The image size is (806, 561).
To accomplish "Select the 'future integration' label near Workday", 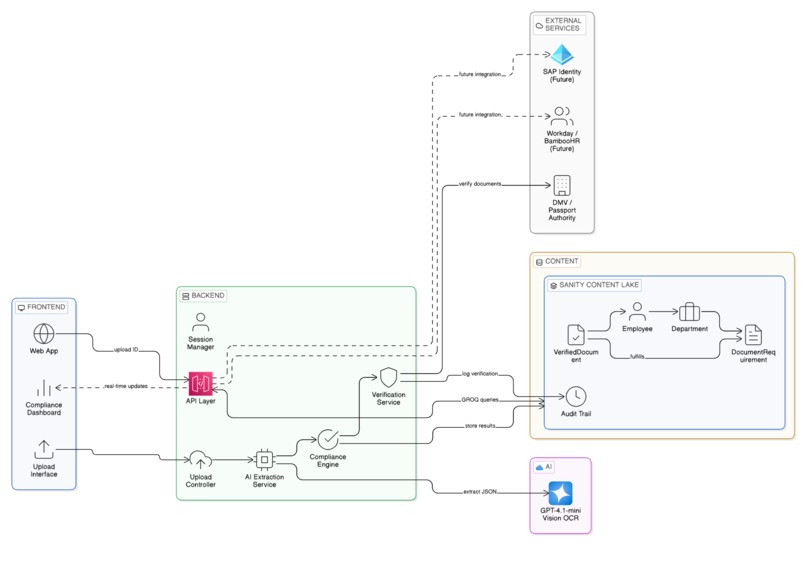I will tap(480, 115).
